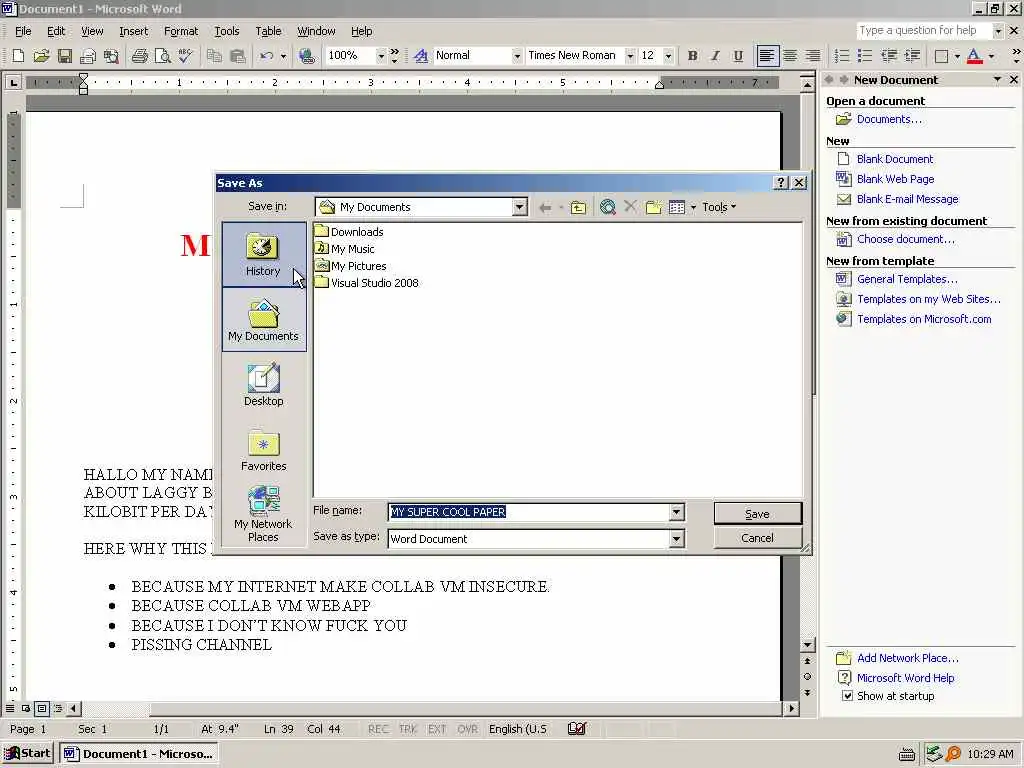This screenshot has width=1024, height=768.
Task: Open Favorites in Save As places bar
Action: 263,450
